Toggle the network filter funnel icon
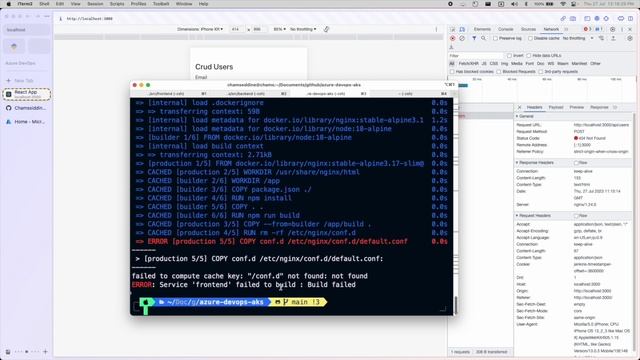The image size is (640, 360). tap(474, 38)
